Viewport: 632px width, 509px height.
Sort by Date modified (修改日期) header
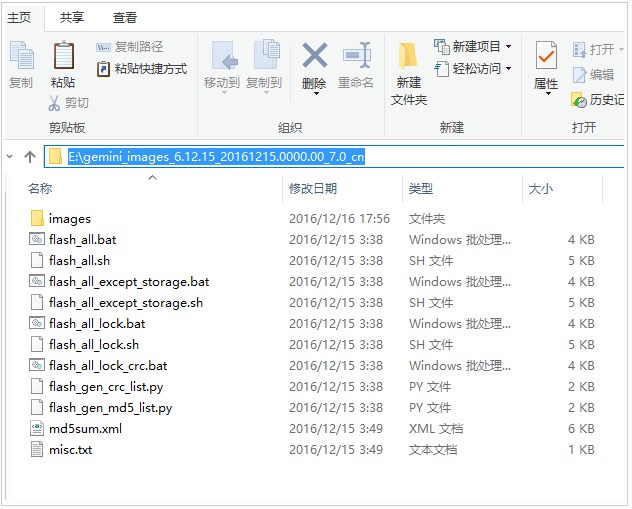point(313,189)
